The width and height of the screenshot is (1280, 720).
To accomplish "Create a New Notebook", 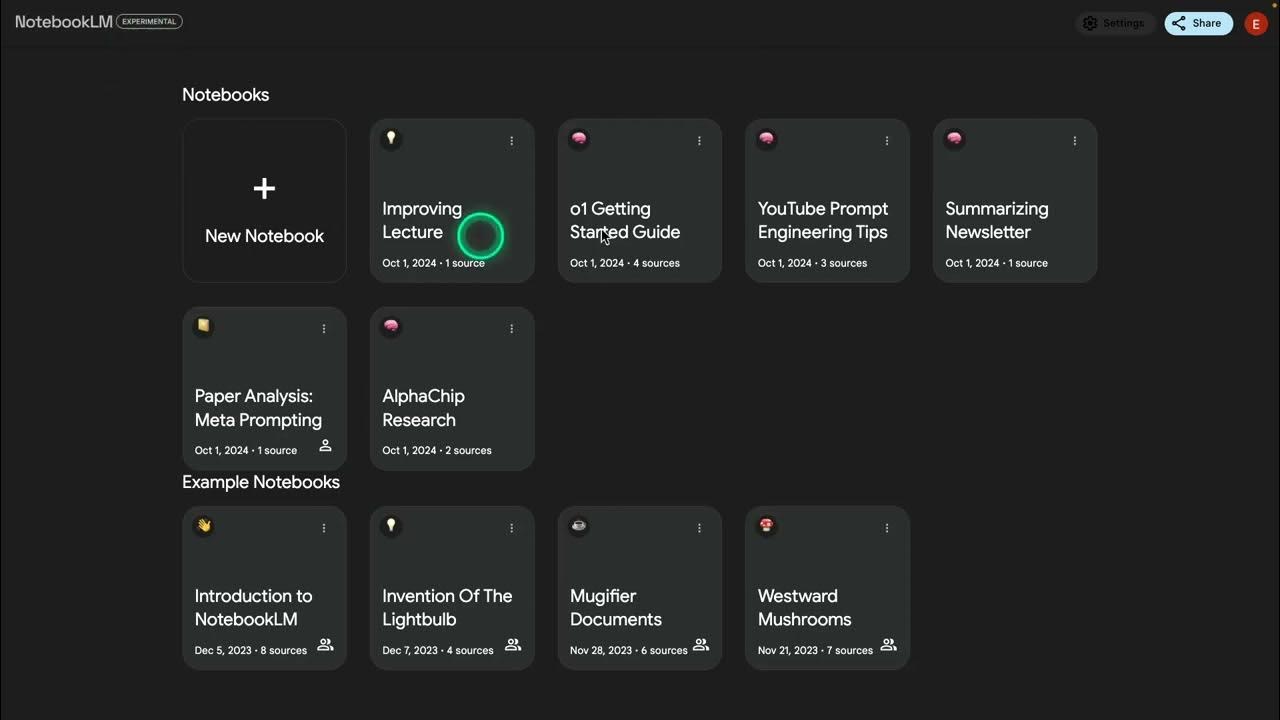I will (x=264, y=201).
